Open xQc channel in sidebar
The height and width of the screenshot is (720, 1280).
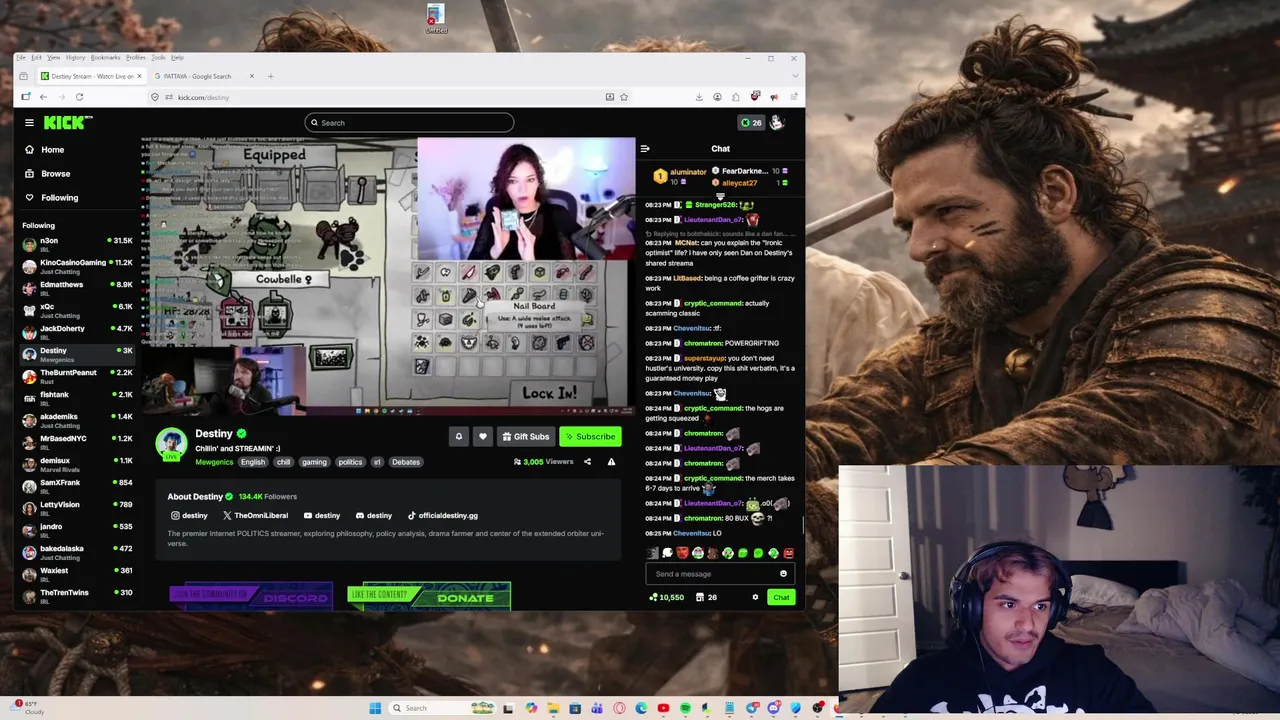pyautogui.click(x=77, y=310)
